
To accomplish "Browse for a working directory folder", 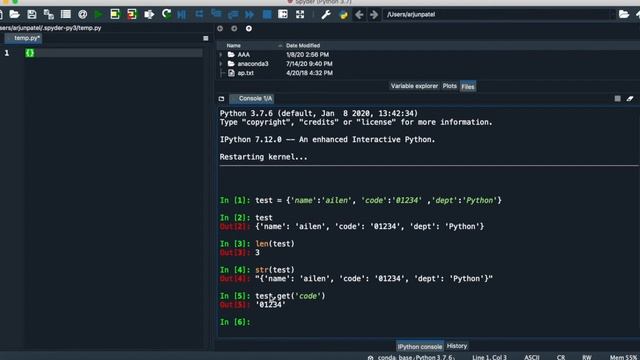I will click(x=624, y=15).
